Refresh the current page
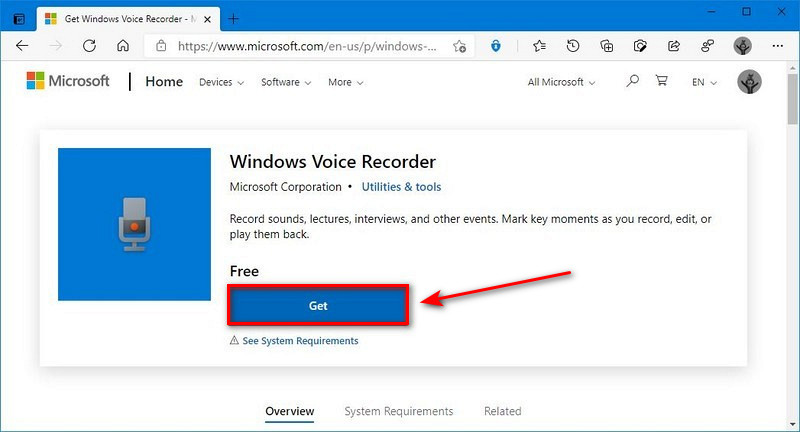Screen dimensions: 800x432 (x=89, y=46)
